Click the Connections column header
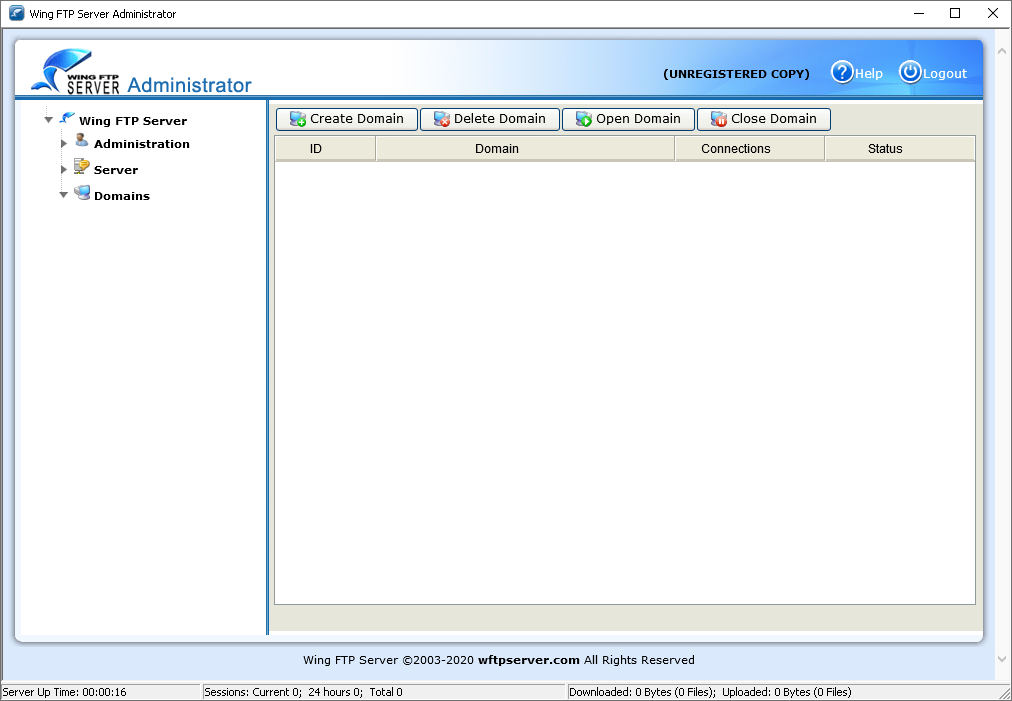This screenshot has width=1012, height=701. coord(749,148)
